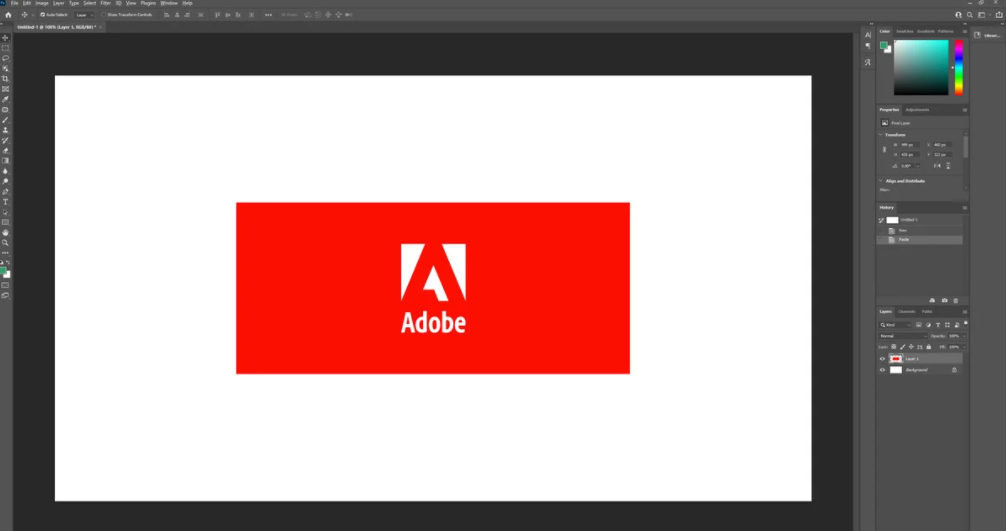Switch to the Swatches tab

pyautogui.click(x=905, y=31)
